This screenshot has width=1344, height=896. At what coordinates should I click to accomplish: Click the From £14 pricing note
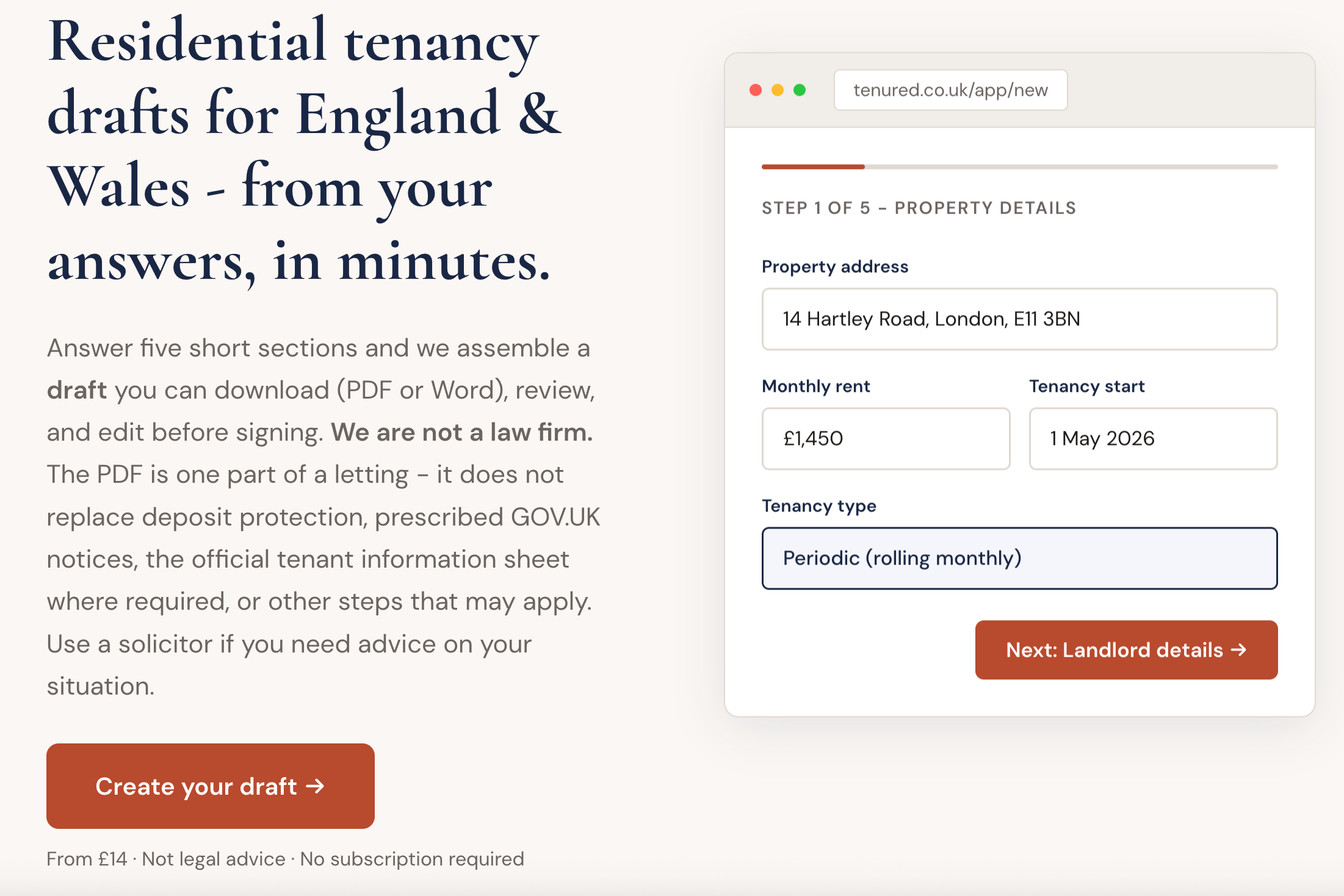click(285, 859)
